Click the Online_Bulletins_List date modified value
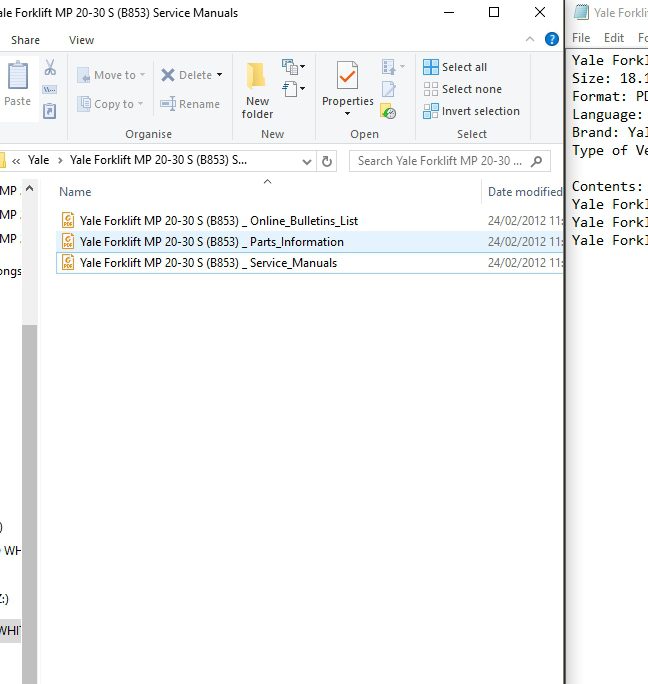The image size is (648, 684). pos(525,221)
